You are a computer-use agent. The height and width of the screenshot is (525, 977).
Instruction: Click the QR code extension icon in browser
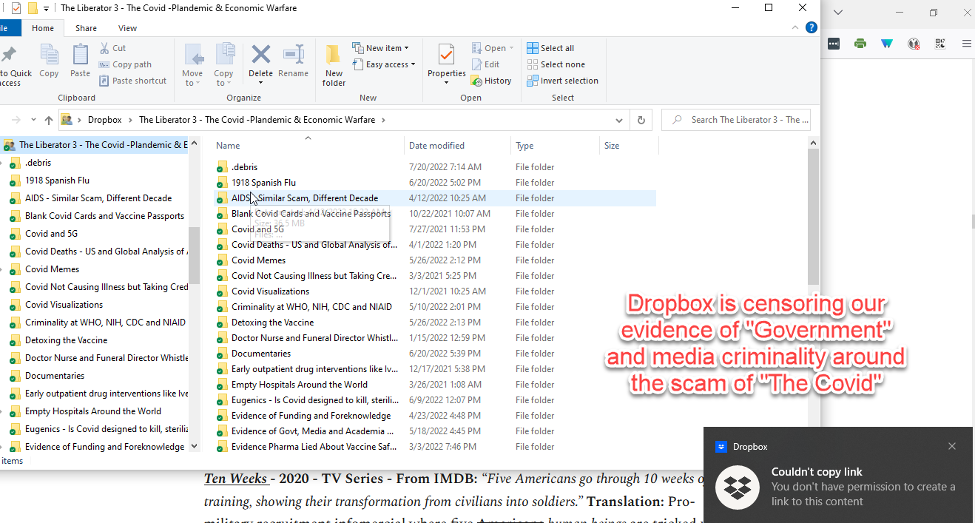tap(940, 44)
